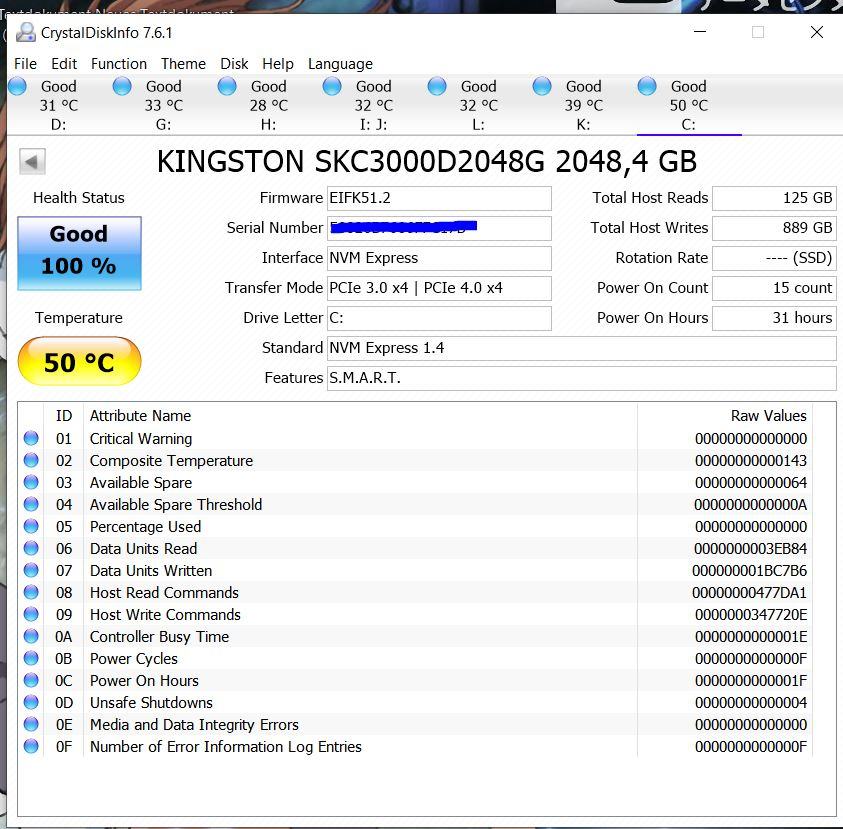Click status dot for Power On Hours row 0C

click(x=31, y=680)
